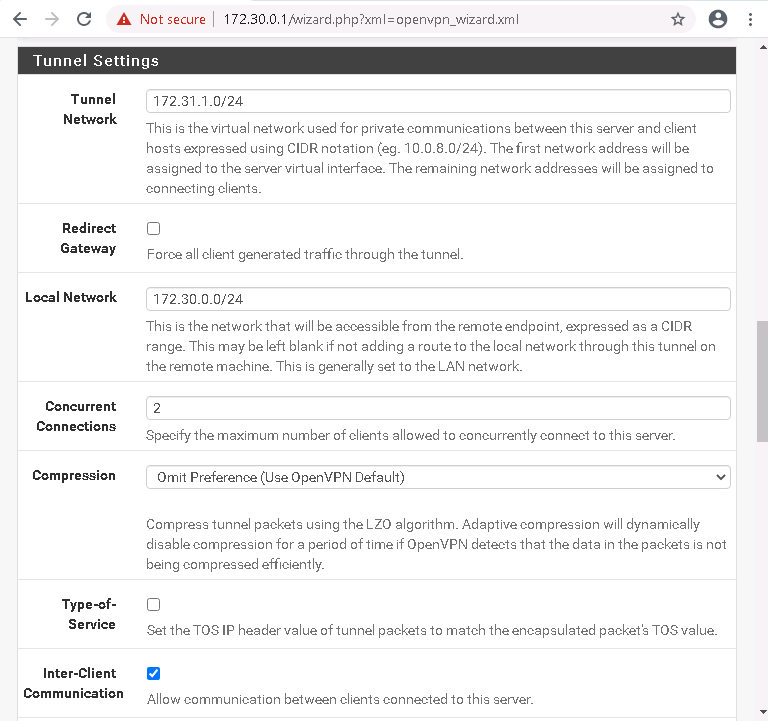Click the Tunnel Settings section header

click(x=377, y=61)
